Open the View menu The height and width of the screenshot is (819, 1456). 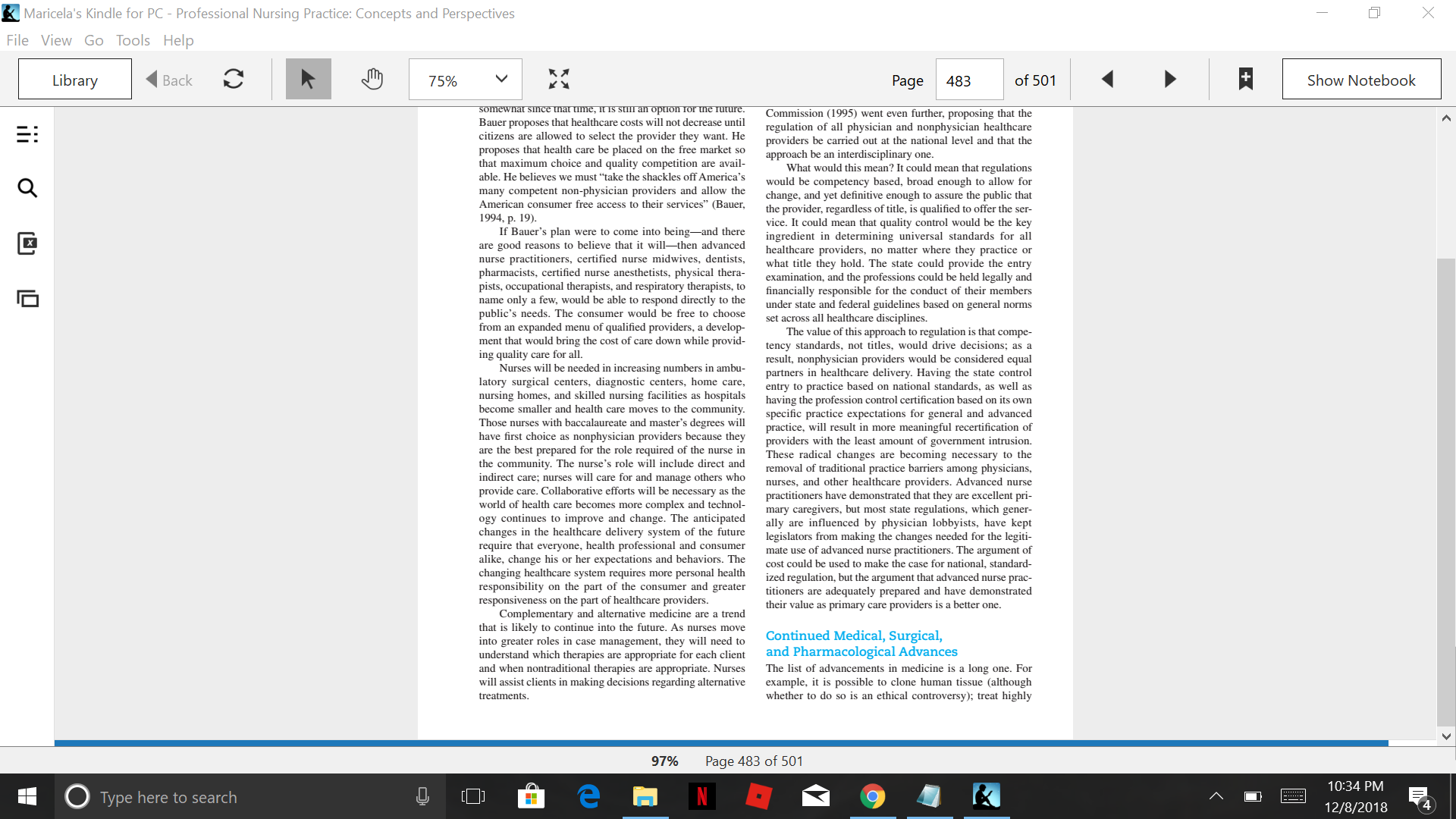[x=56, y=40]
